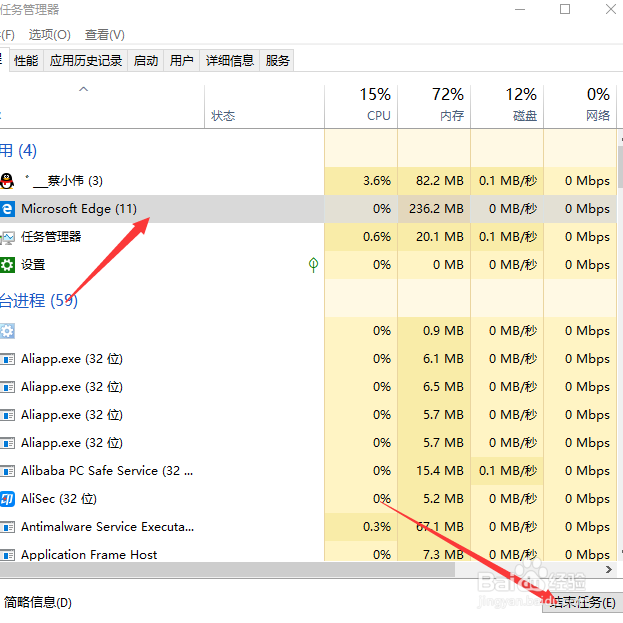Viewport: 623px width, 623px height.
Task: Click the 0.3% CPU value
Action: (x=377, y=527)
